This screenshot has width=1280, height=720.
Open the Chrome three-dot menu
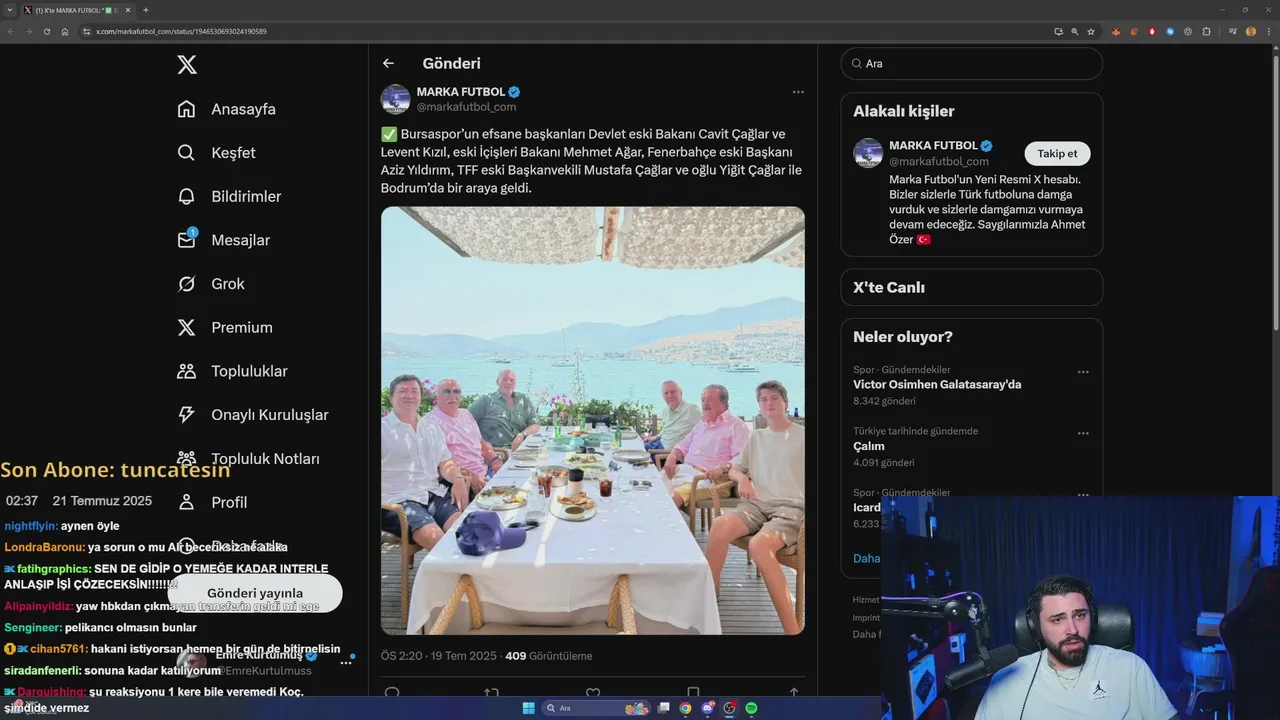coord(1268,31)
